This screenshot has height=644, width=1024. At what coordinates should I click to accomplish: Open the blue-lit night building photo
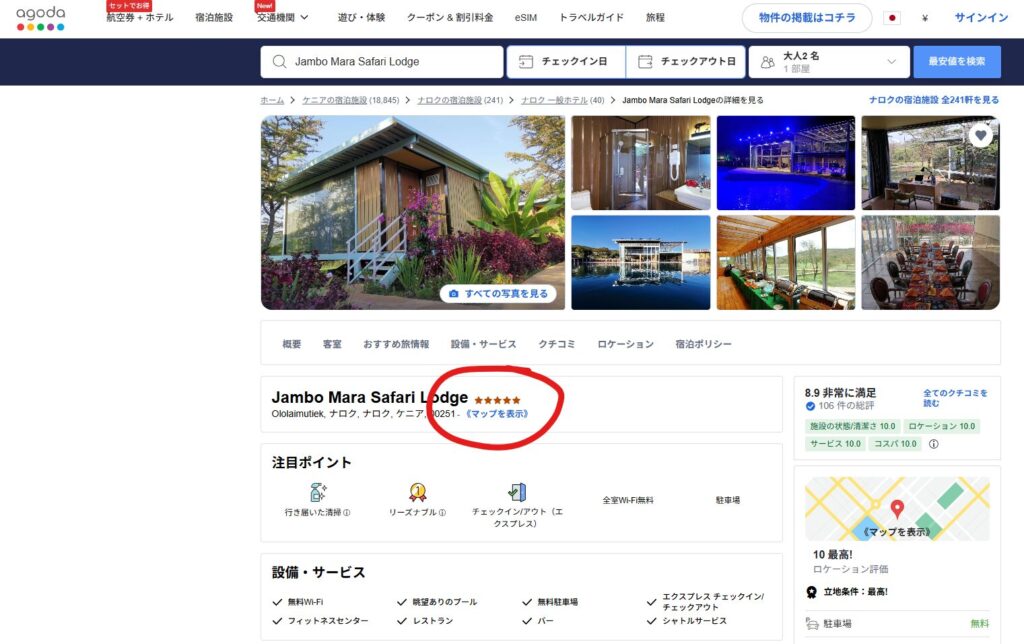point(786,163)
